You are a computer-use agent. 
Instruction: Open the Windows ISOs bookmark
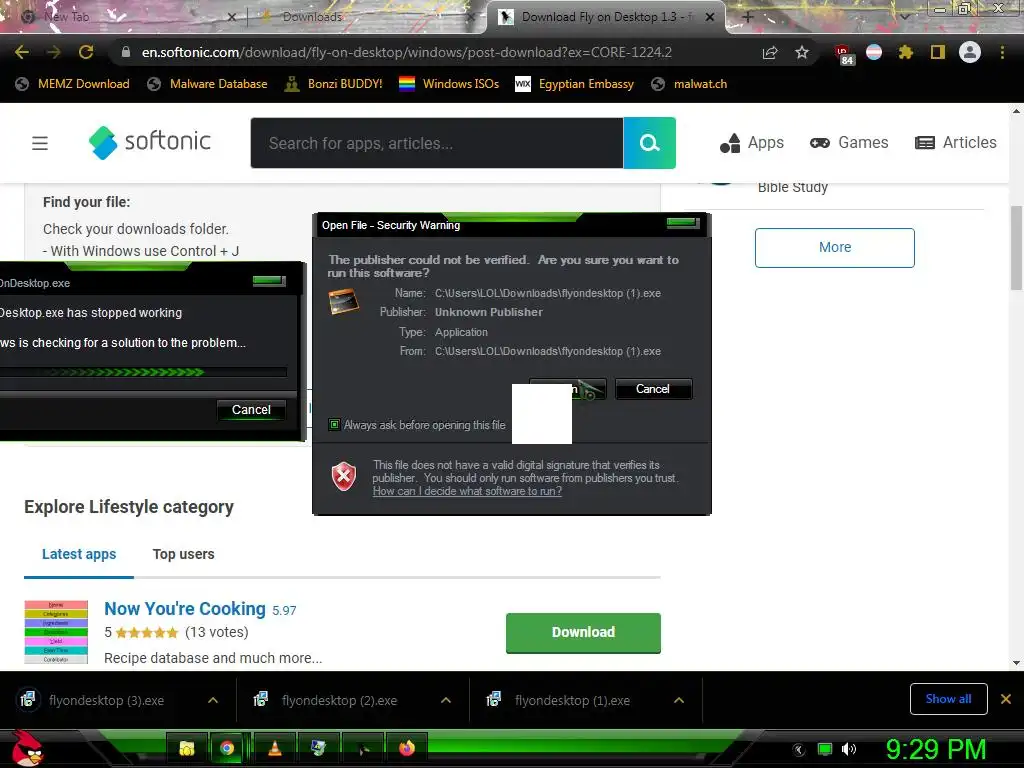click(449, 84)
